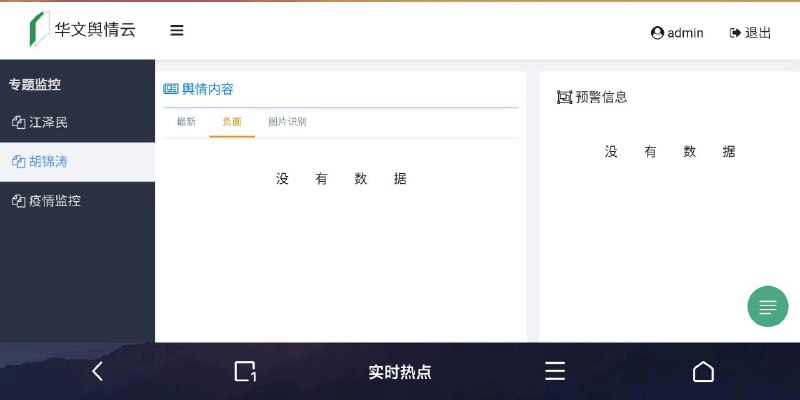Open the browser tabs switcher icon

coord(245,371)
